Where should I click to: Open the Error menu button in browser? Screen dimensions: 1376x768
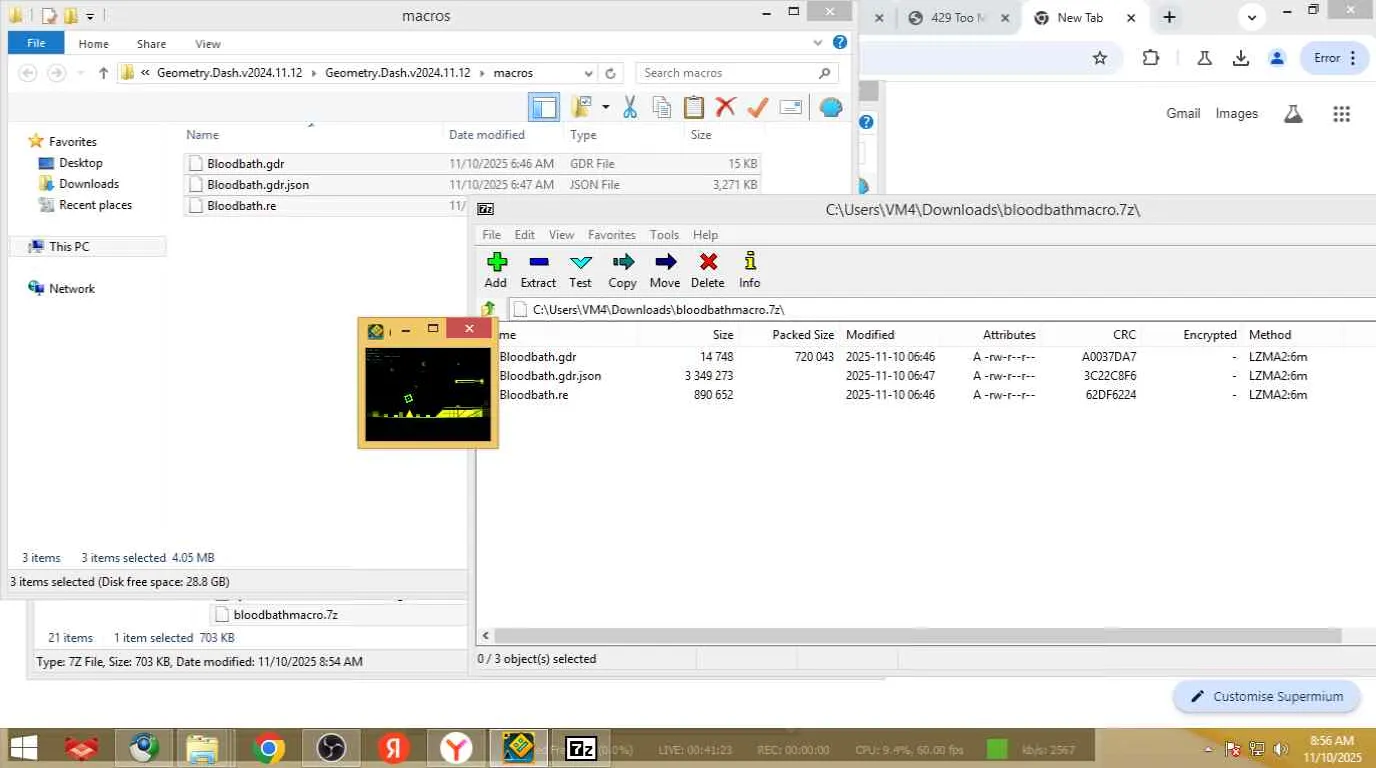[x=1334, y=58]
